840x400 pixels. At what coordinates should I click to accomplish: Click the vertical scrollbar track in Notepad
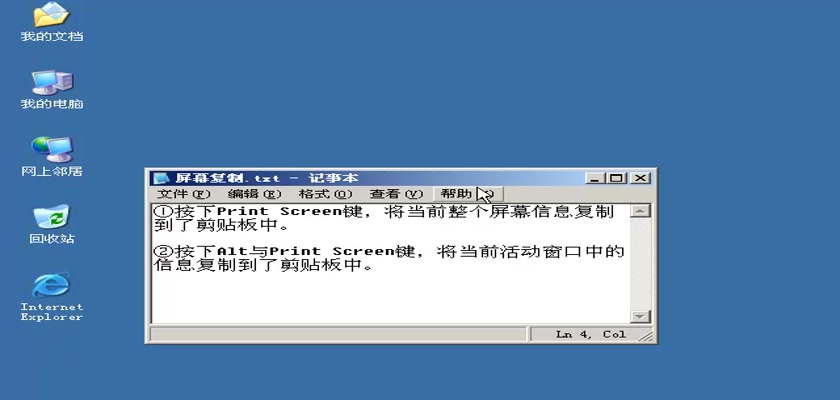pos(640,263)
